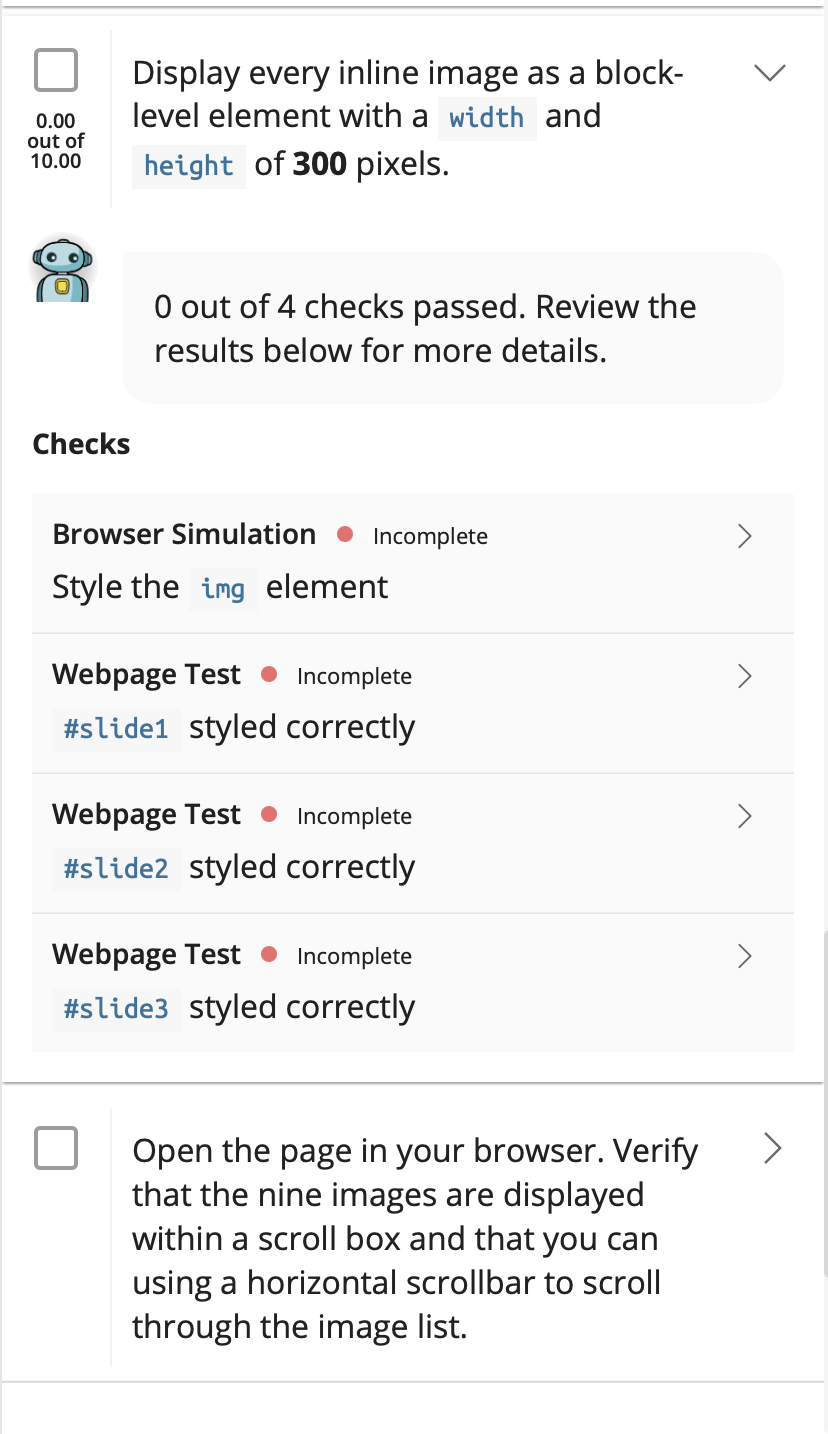The height and width of the screenshot is (1434, 828).
Task: Select the Webpage Test #slide2 row title
Action: point(146,814)
